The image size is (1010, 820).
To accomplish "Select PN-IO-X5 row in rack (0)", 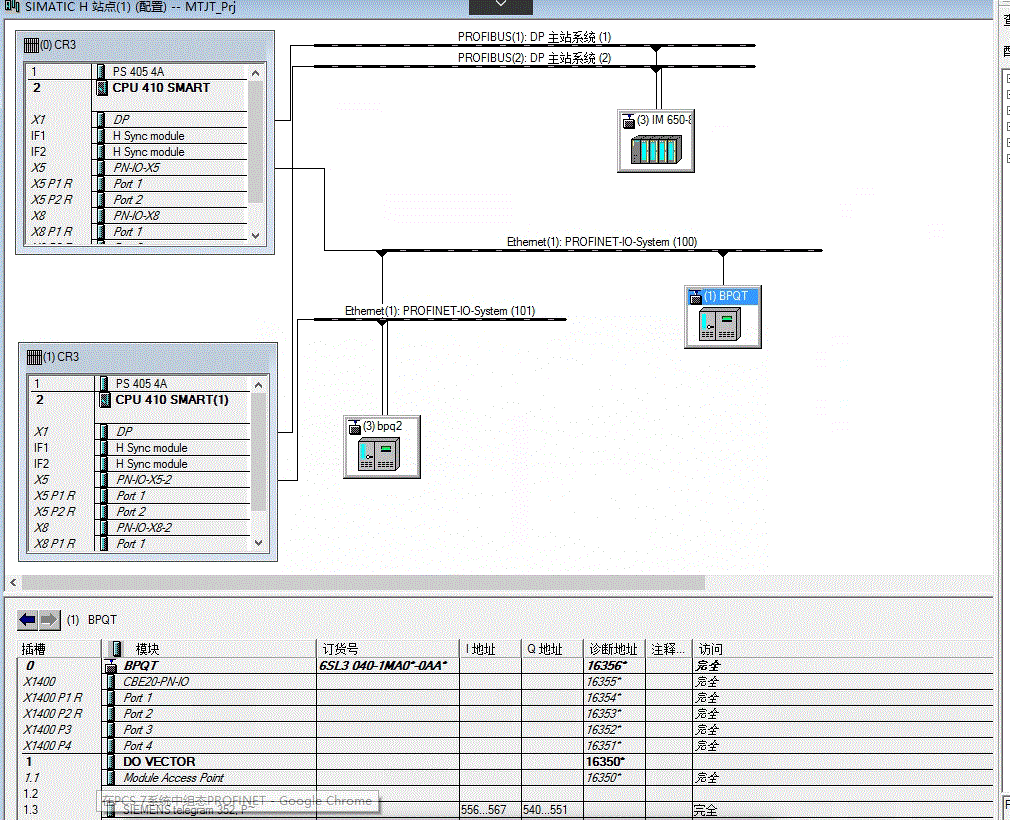I will [137, 167].
